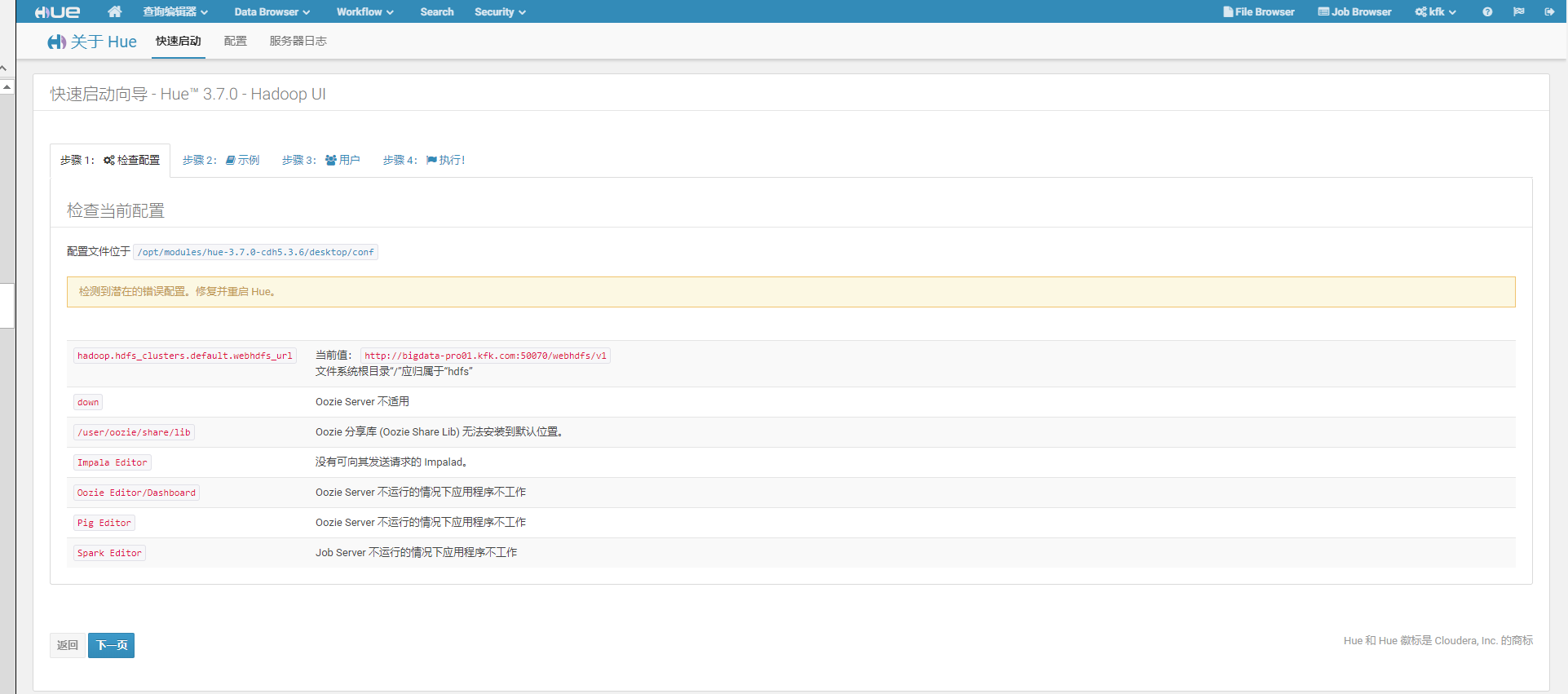Click the Oozie Editor/Dashboard label

point(137,493)
